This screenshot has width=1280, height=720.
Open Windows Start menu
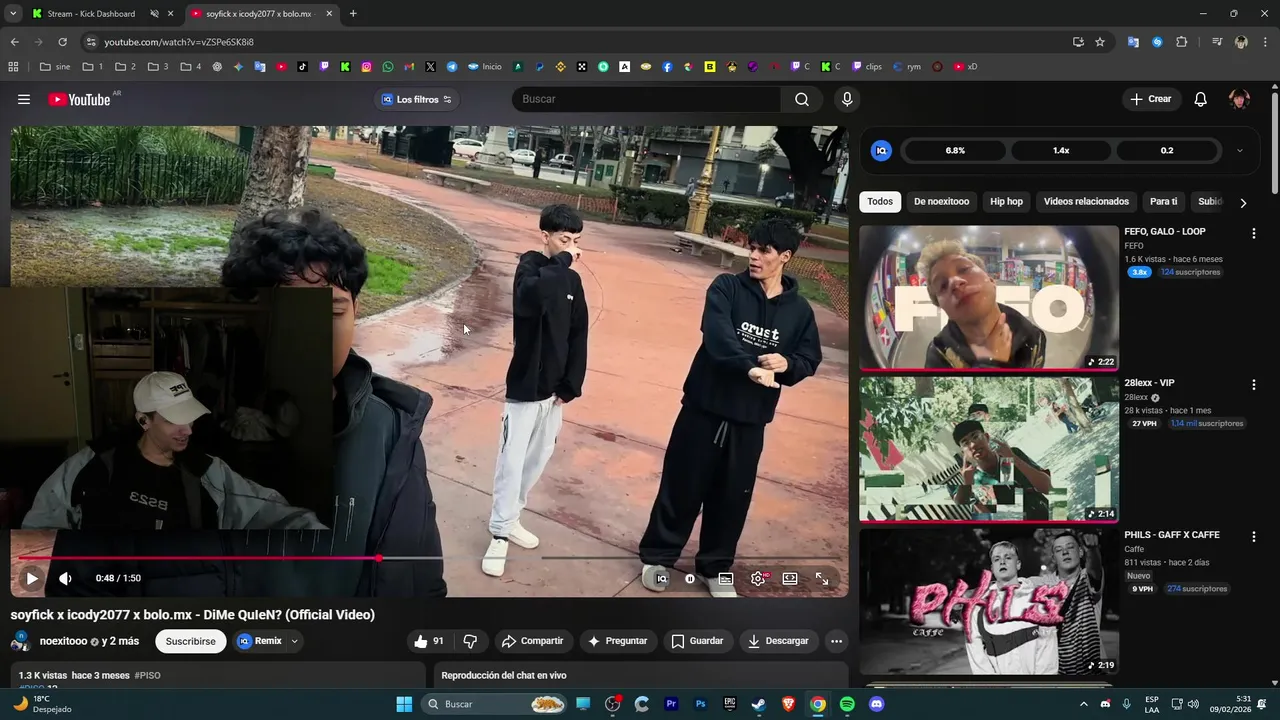pos(404,704)
